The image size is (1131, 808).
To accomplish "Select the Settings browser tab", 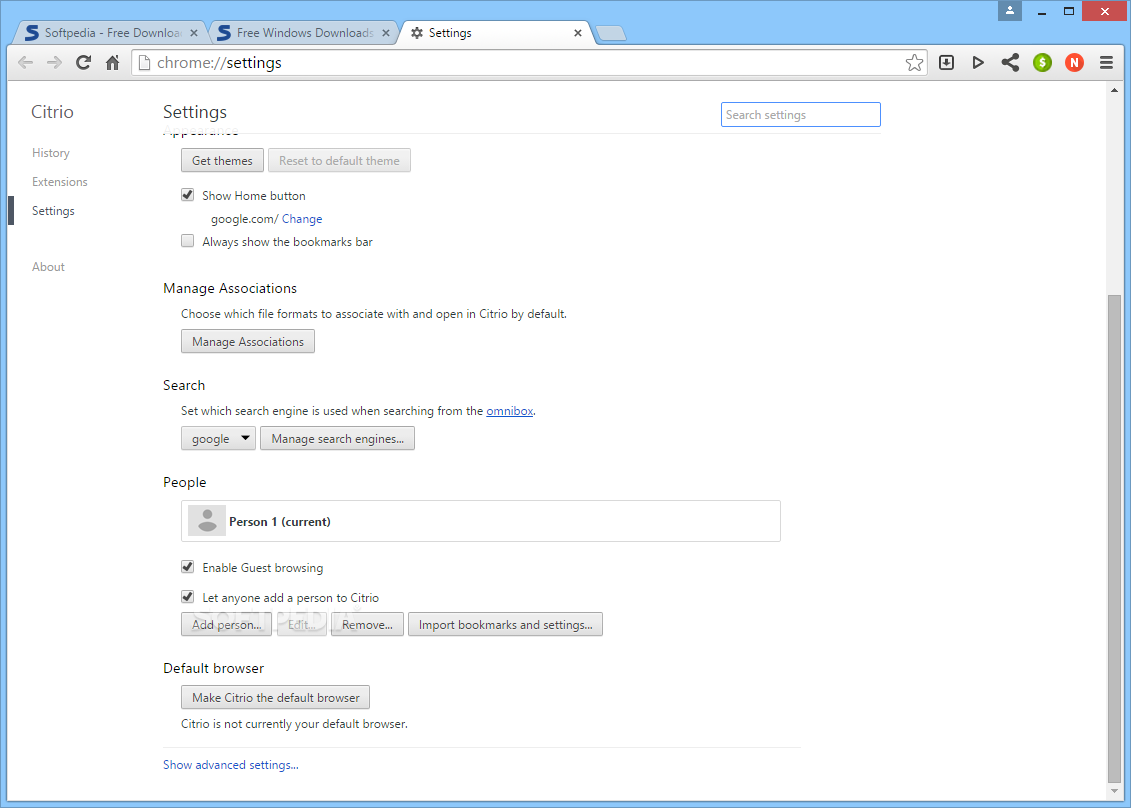I will [x=495, y=33].
